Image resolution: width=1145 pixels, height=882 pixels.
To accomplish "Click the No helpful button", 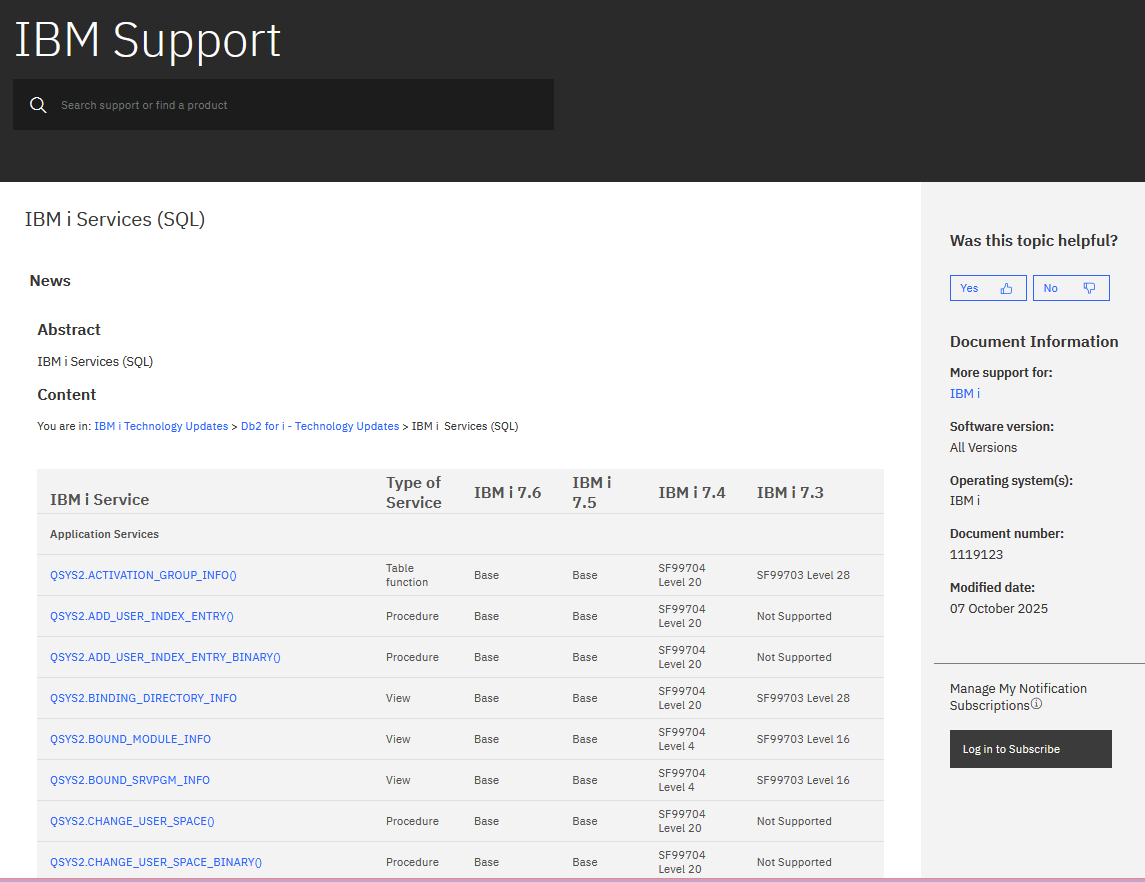I will click(1071, 288).
